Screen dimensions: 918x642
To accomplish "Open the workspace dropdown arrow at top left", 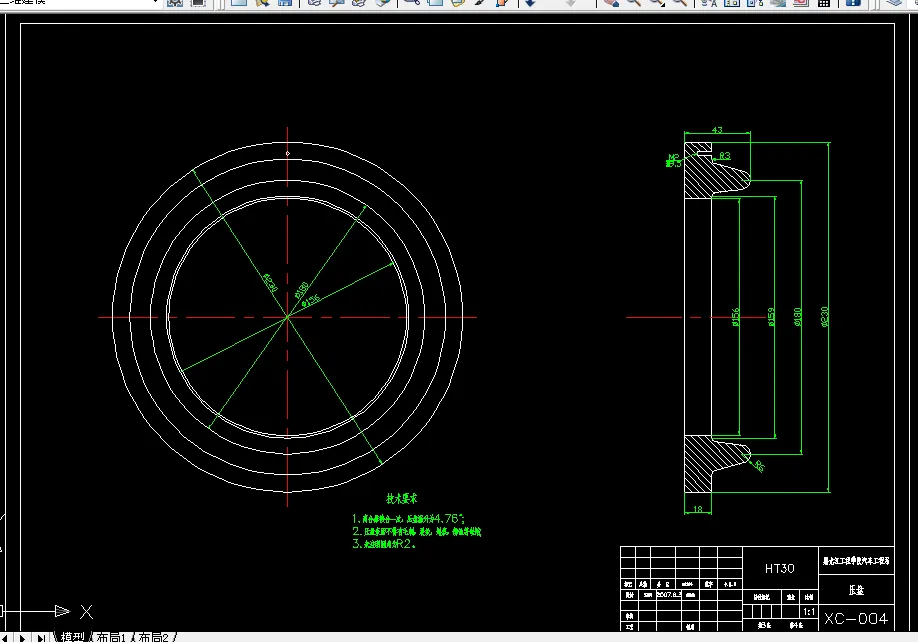I will pyautogui.click(x=155, y=2).
